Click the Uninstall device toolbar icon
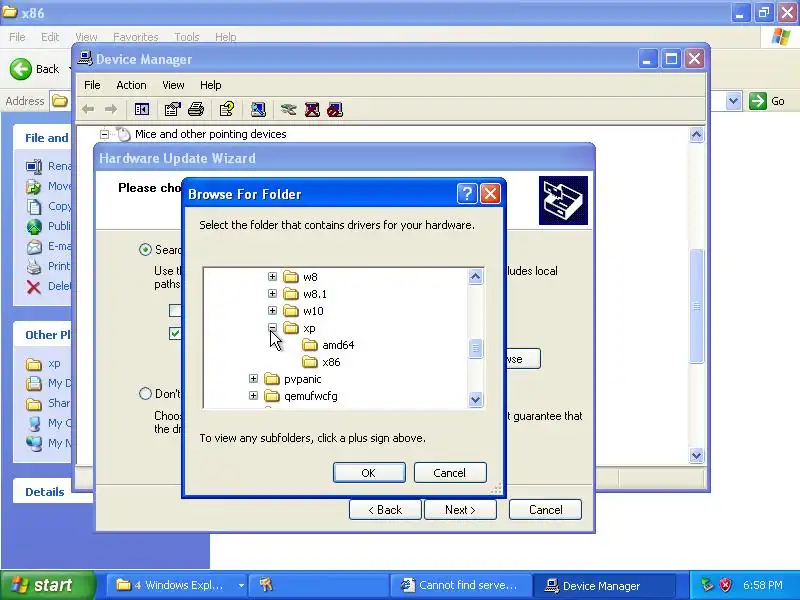The image size is (800, 600). click(312, 109)
